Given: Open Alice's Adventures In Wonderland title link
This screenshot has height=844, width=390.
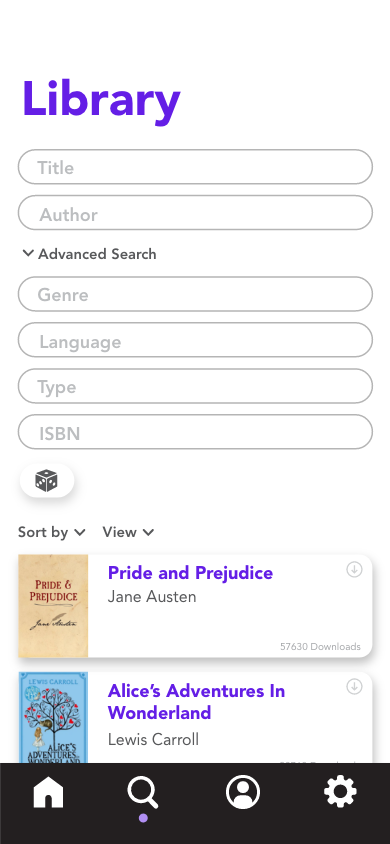Looking at the screenshot, I should [196, 701].
